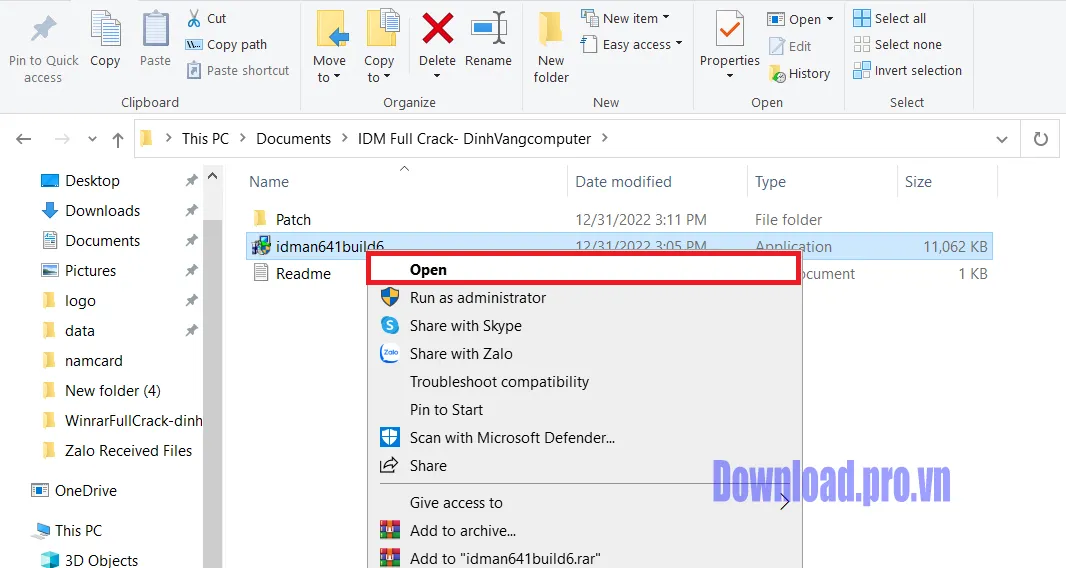The width and height of the screenshot is (1066, 568).
Task: Open Downloads in navigation pane
Action: pos(102,210)
